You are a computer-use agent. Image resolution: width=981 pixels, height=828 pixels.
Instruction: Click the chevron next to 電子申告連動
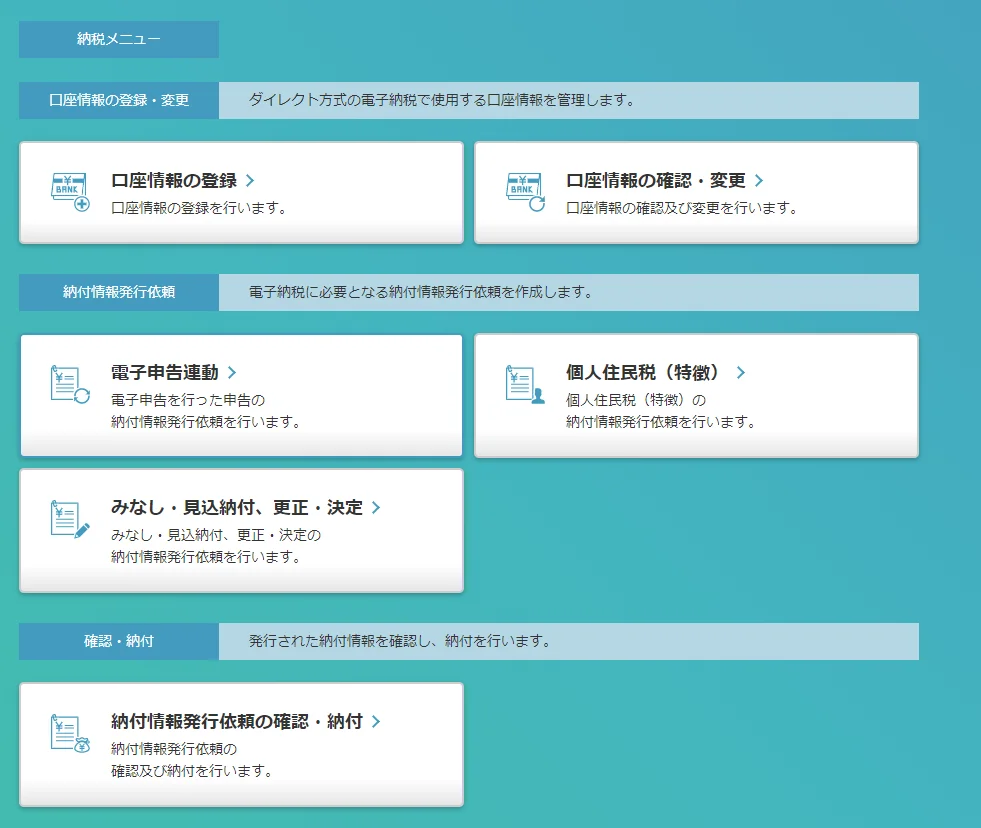pos(232,372)
